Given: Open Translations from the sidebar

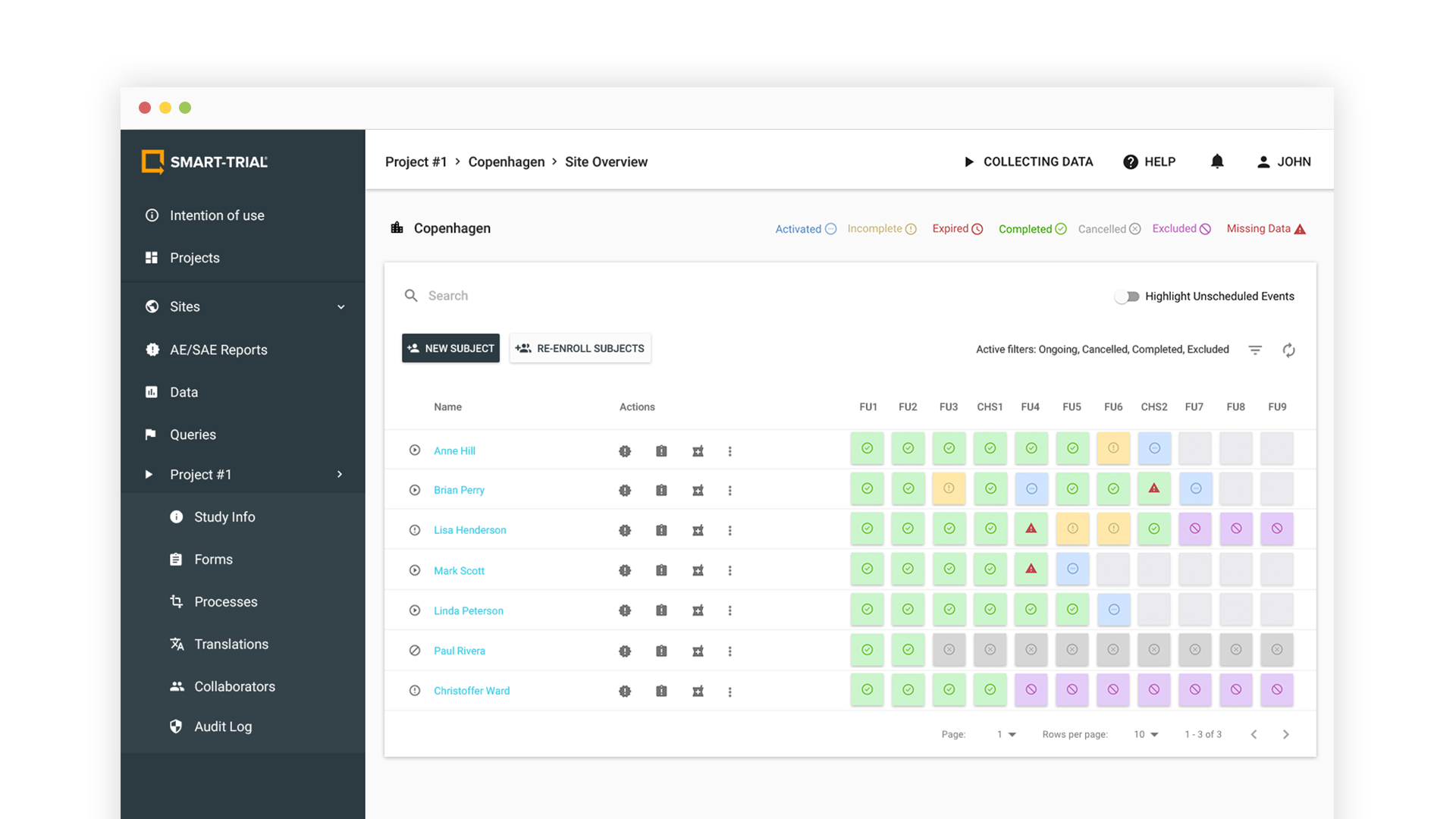Looking at the screenshot, I should pyautogui.click(x=231, y=644).
